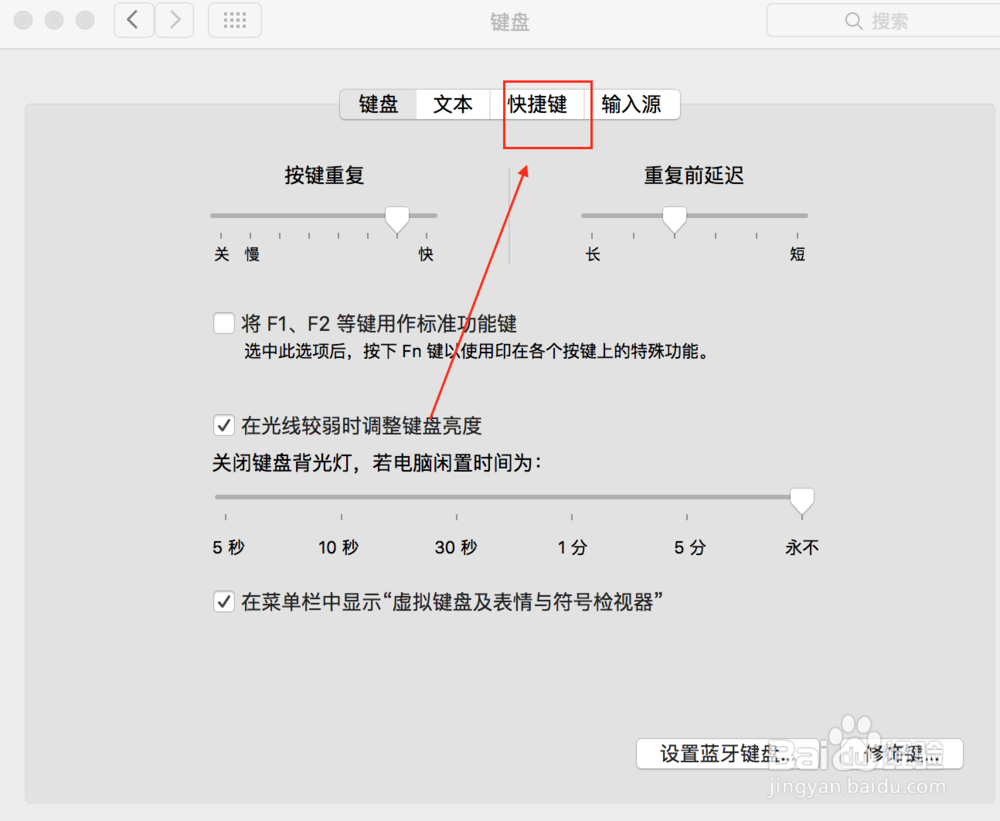Switch to the 键盘 tab

click(378, 104)
